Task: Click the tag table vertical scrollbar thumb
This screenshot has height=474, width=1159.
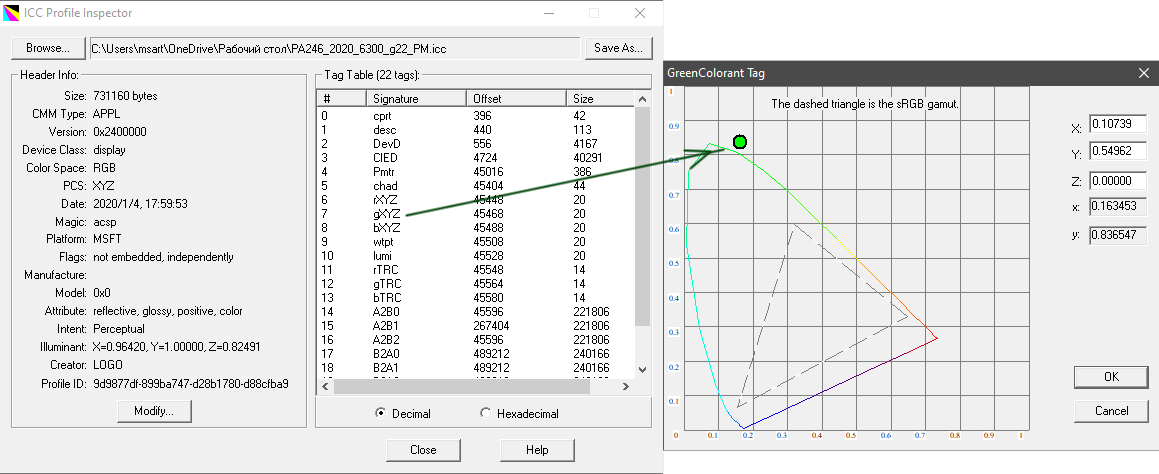Action: pyautogui.click(x=642, y=217)
